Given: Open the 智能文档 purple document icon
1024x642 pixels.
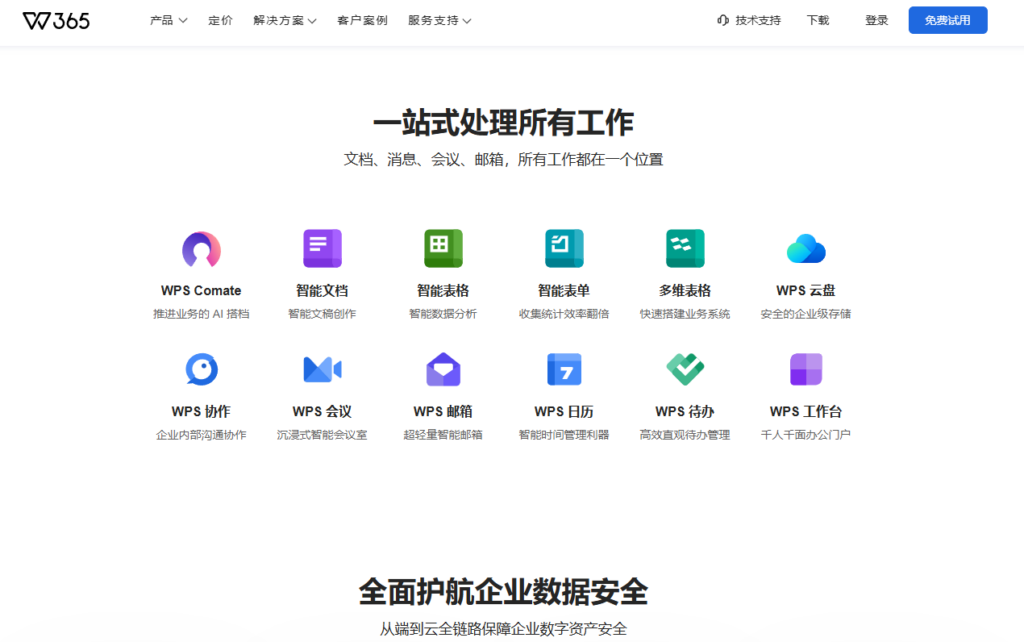Looking at the screenshot, I should click(322, 249).
